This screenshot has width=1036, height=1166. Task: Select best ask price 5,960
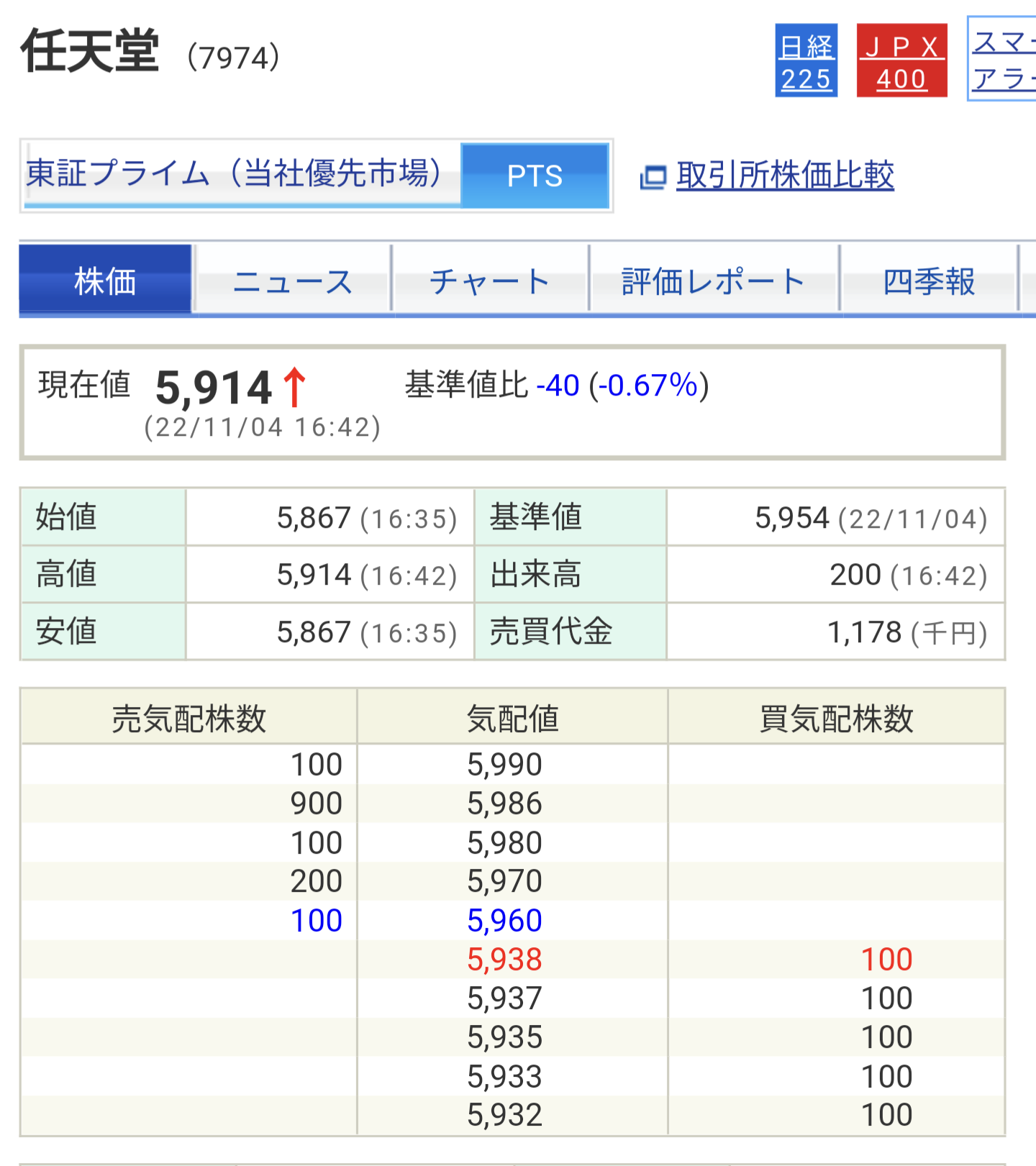504,921
